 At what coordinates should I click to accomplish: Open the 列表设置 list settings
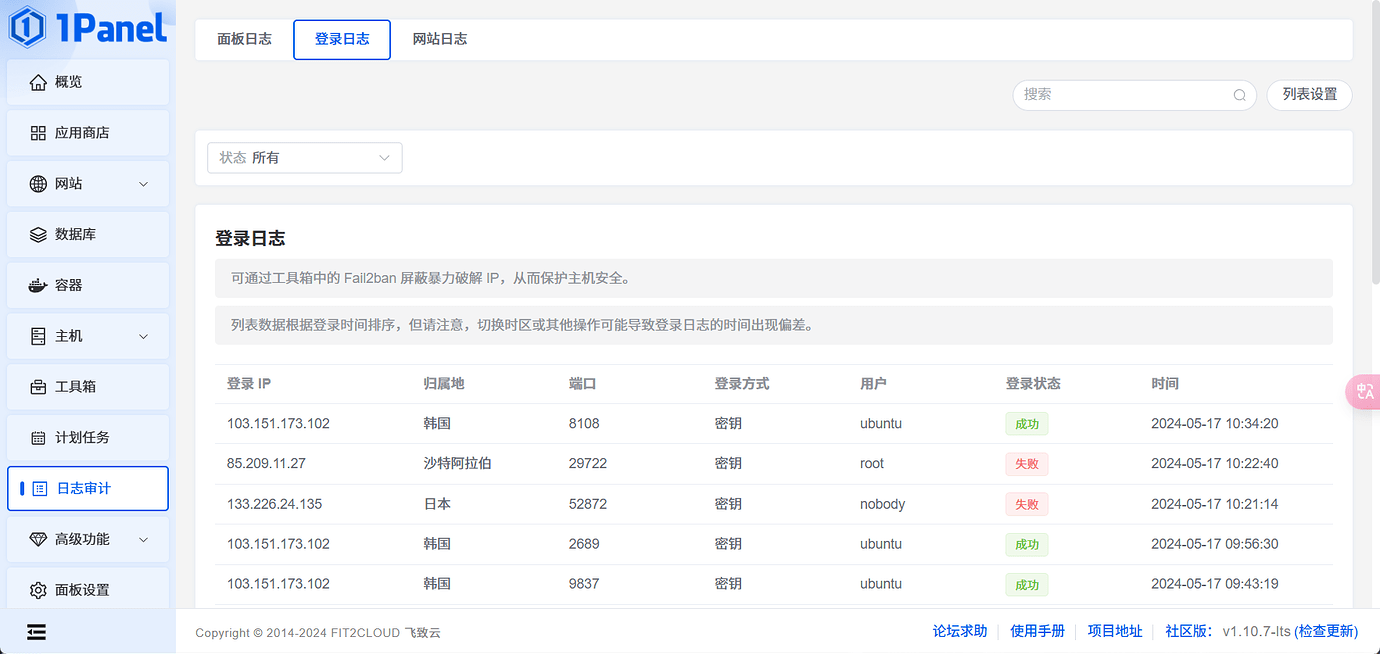pyautogui.click(x=1309, y=95)
